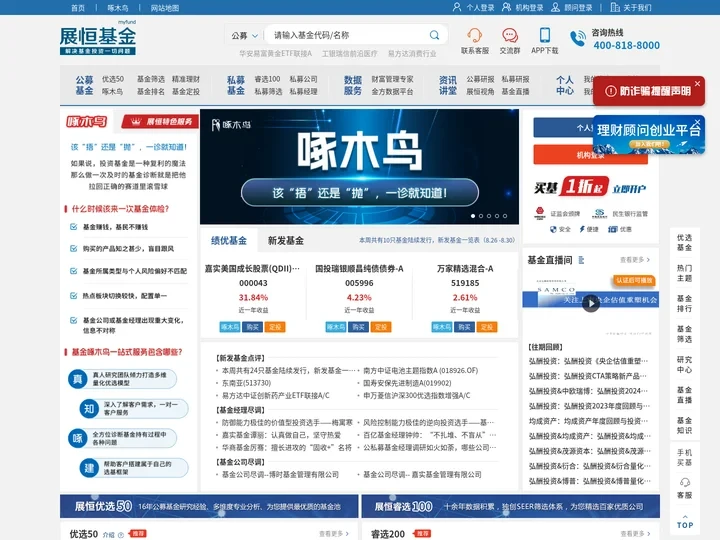720x540 pixels.
Task: Open 东南亚(513730) fund review
Action: (x=247, y=383)
